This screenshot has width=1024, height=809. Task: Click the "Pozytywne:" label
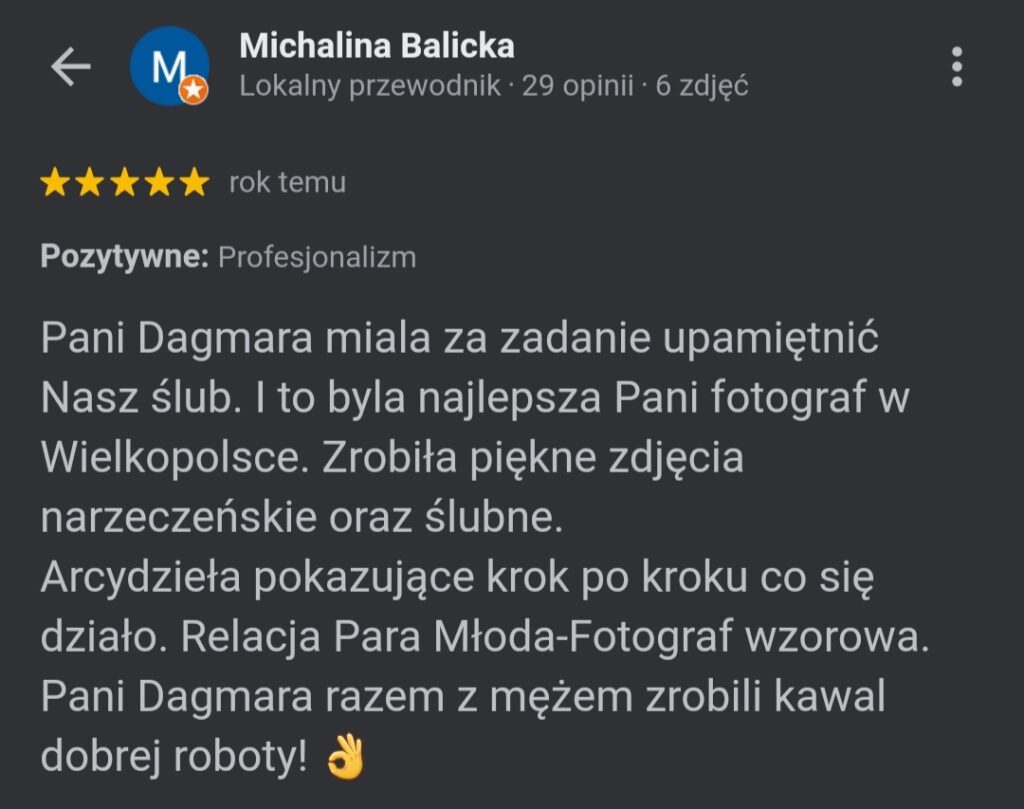124,257
